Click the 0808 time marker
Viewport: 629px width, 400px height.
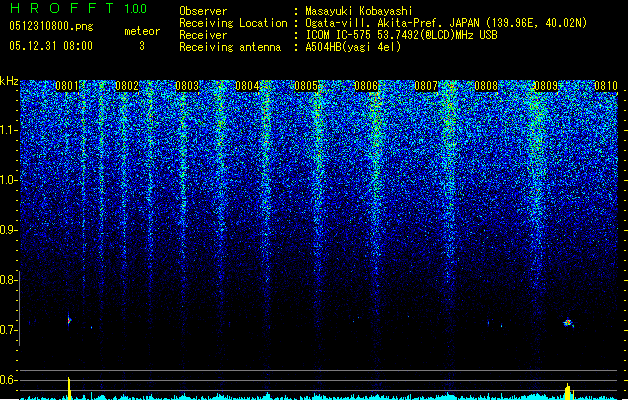(x=486, y=86)
